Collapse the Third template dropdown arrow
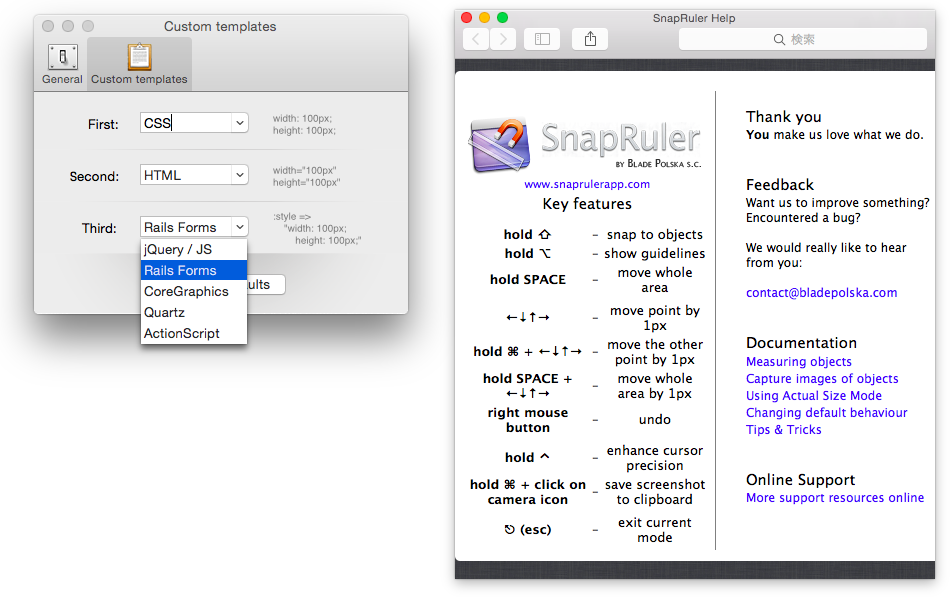950x603 pixels. point(240,227)
